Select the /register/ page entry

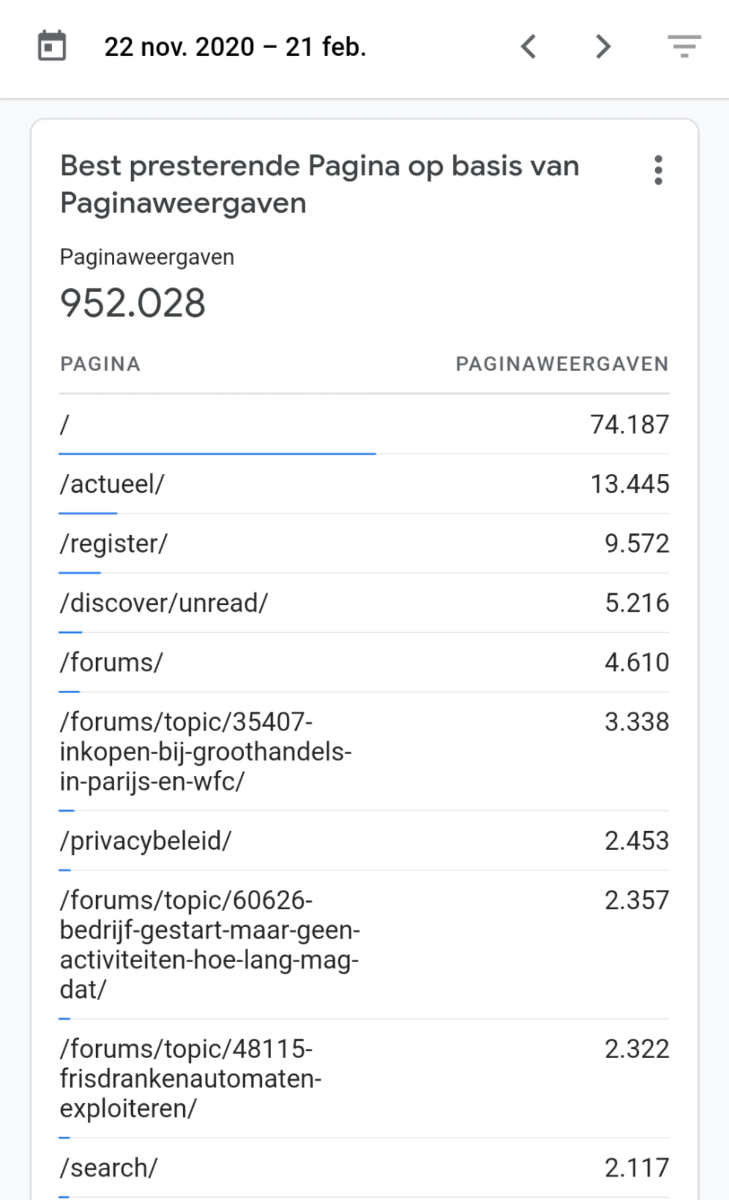pos(364,544)
